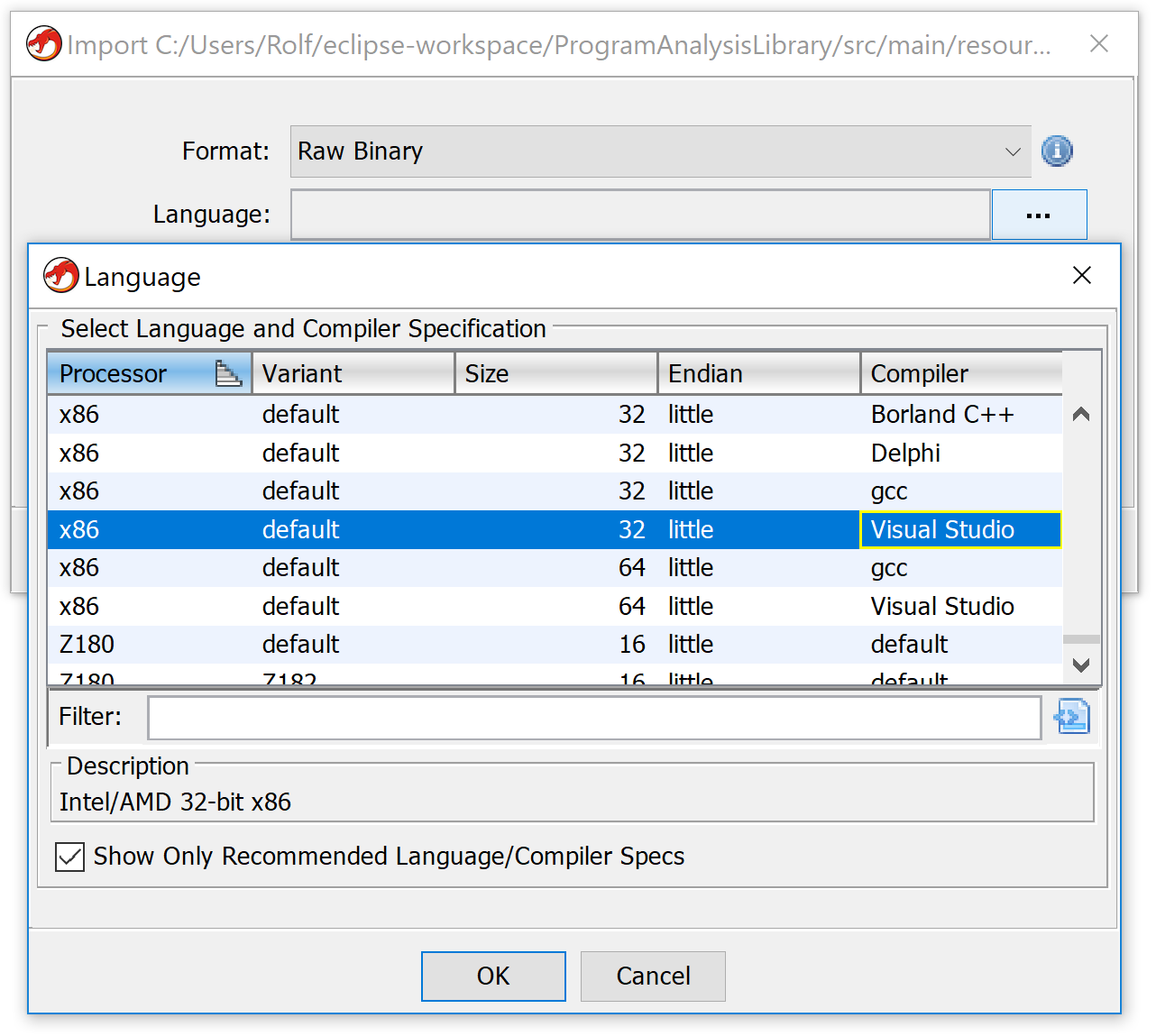Click into the Filter text field
The height and width of the screenshot is (1036, 1156).
[594, 718]
